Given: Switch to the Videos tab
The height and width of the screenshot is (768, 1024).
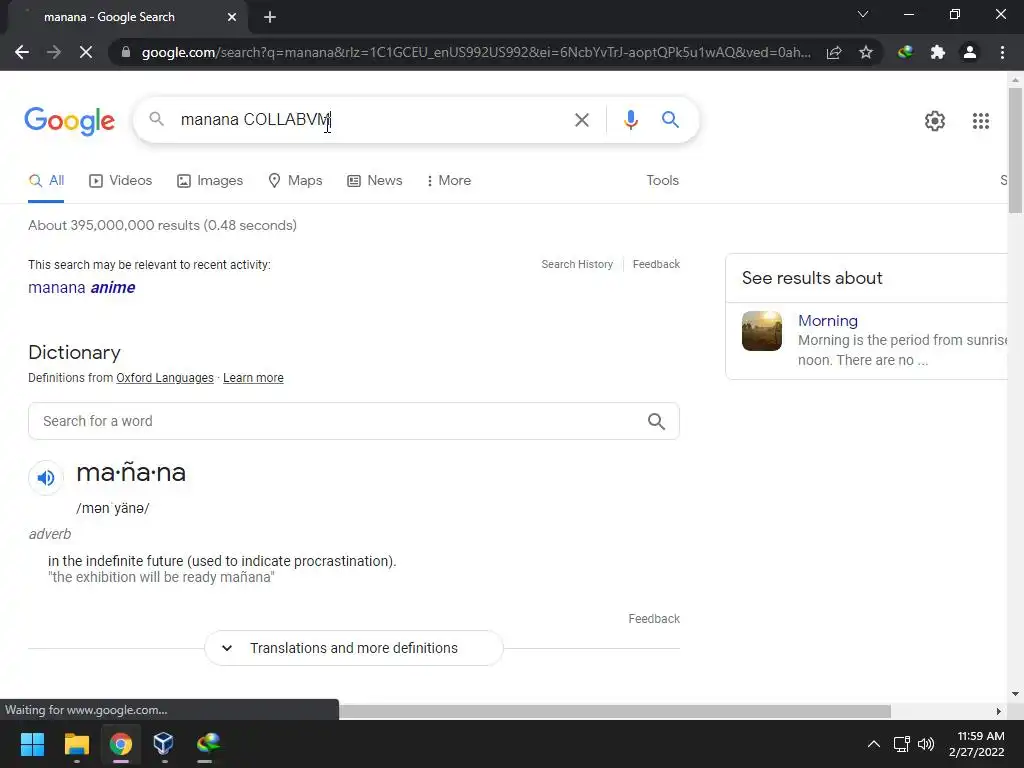Looking at the screenshot, I should click(x=121, y=181).
